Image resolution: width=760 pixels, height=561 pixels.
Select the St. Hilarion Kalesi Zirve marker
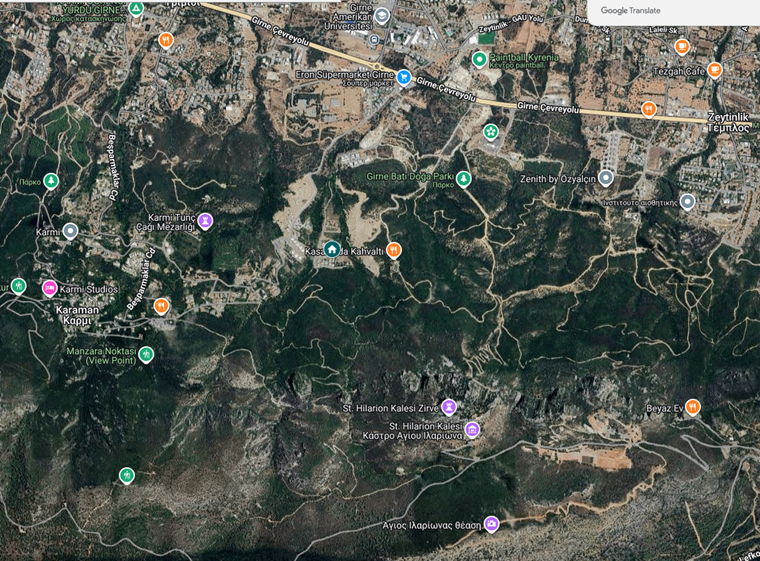point(449,406)
